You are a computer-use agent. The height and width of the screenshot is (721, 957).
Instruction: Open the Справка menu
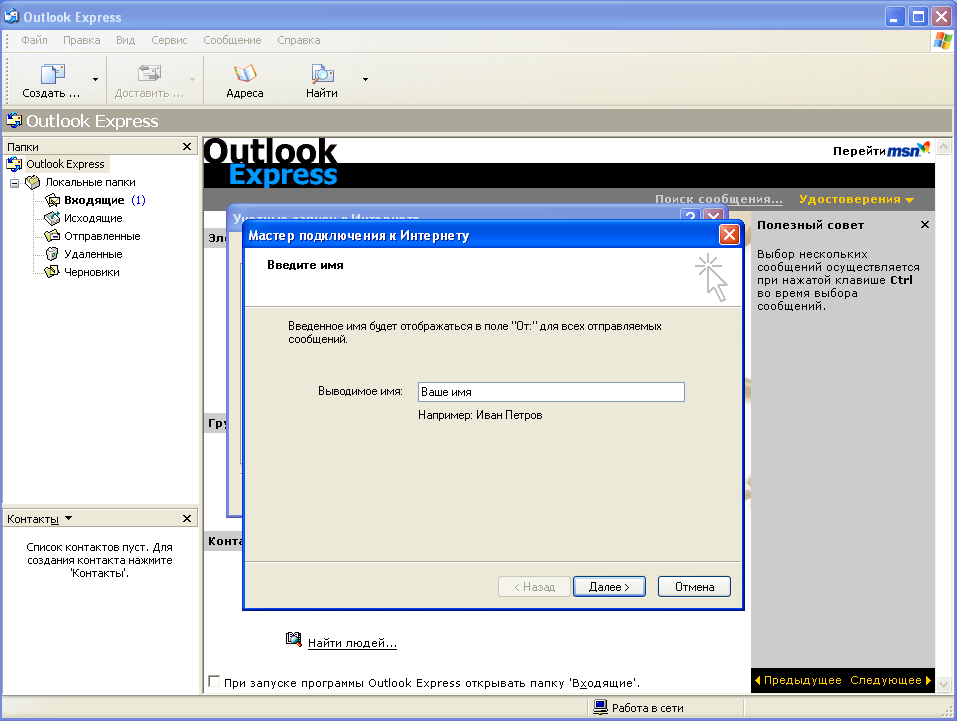click(298, 40)
